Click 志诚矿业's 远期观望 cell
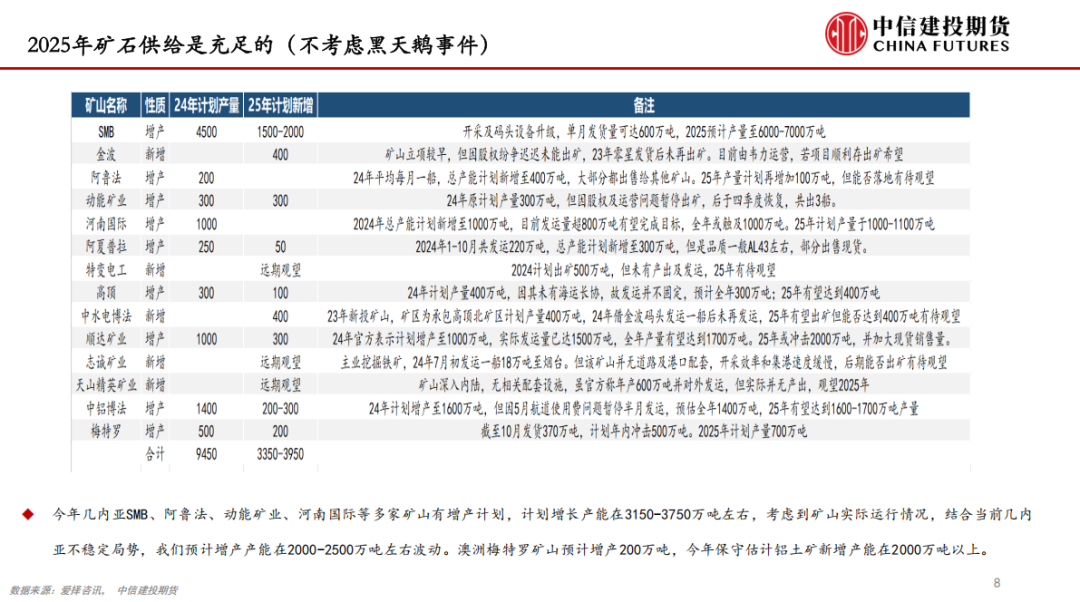Viewport: 1080px width, 602px height. point(280,362)
